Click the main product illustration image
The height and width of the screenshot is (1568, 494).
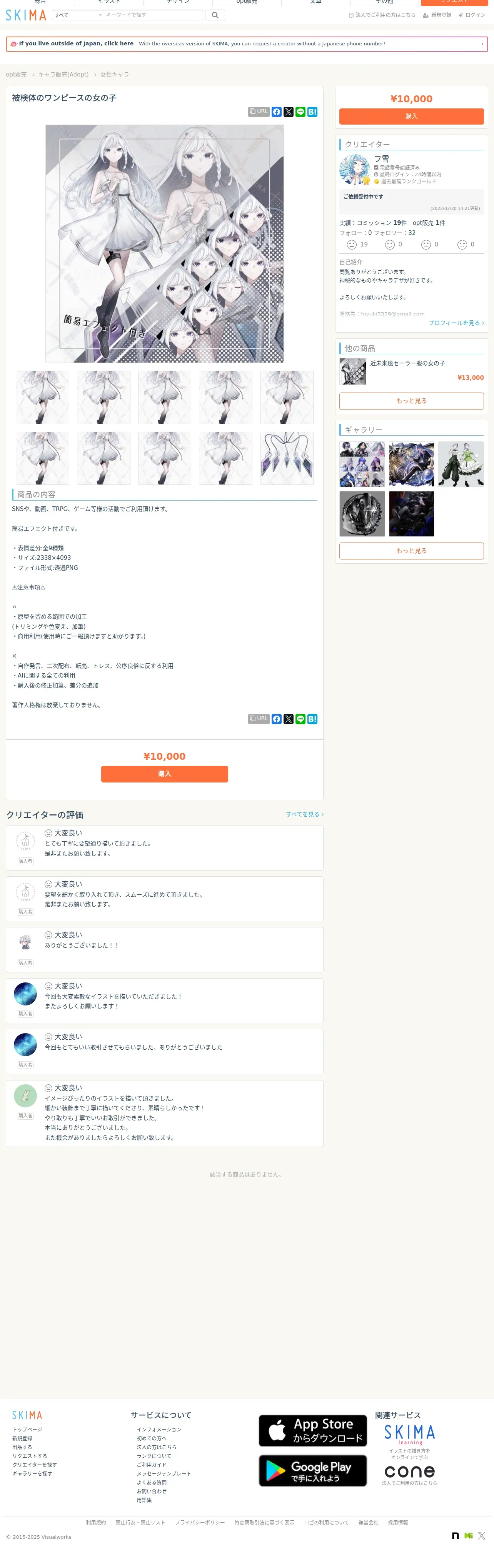click(164, 244)
